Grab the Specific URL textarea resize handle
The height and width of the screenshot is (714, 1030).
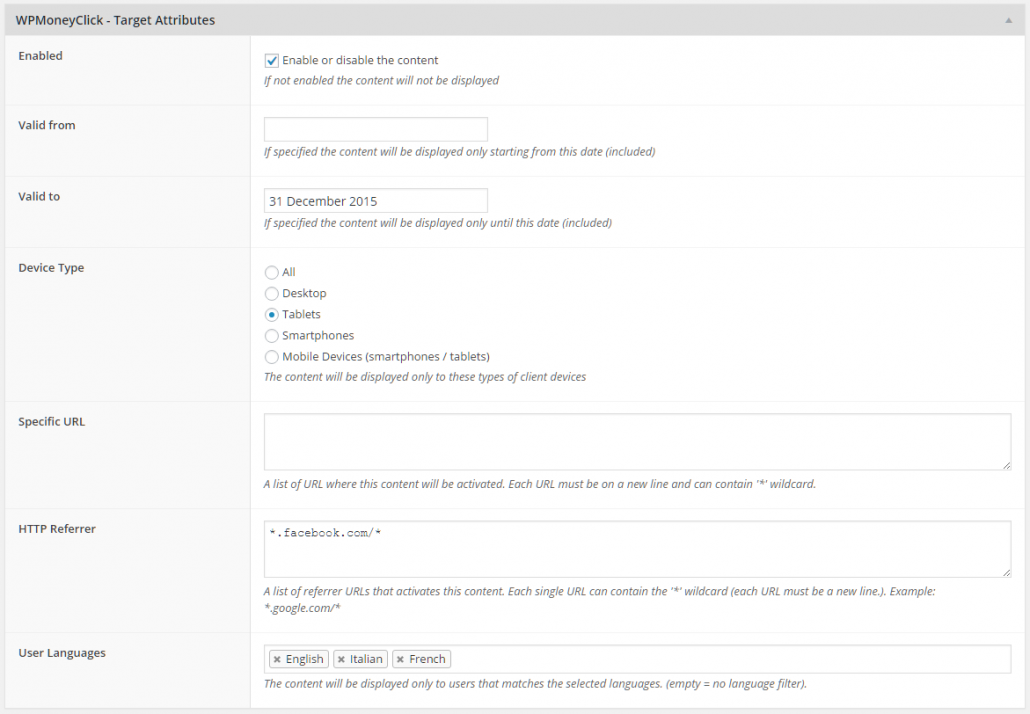click(1006, 465)
